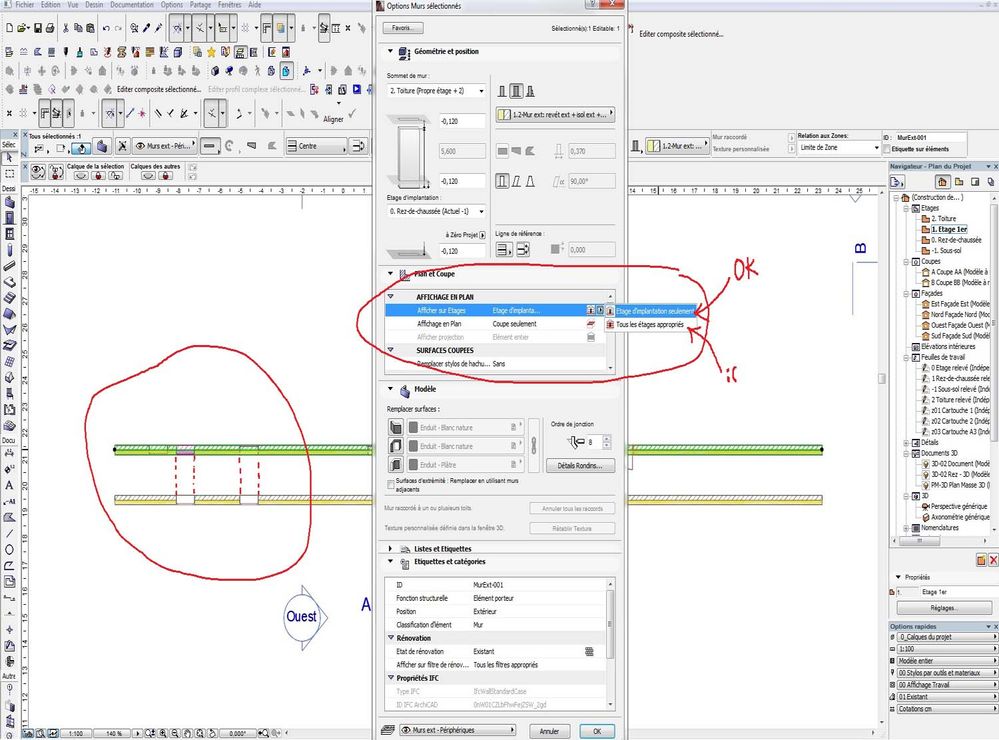Open the 'Centre' reference line dropdown in info box

[316, 147]
